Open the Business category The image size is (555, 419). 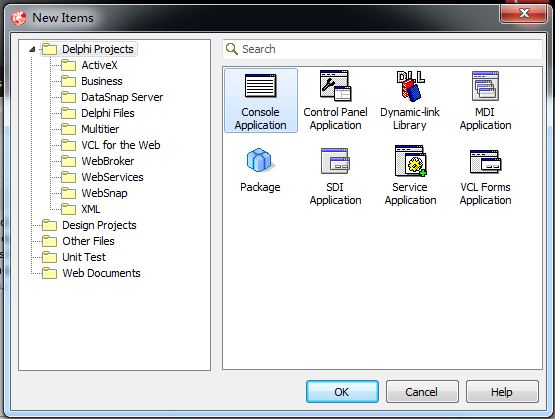102,81
